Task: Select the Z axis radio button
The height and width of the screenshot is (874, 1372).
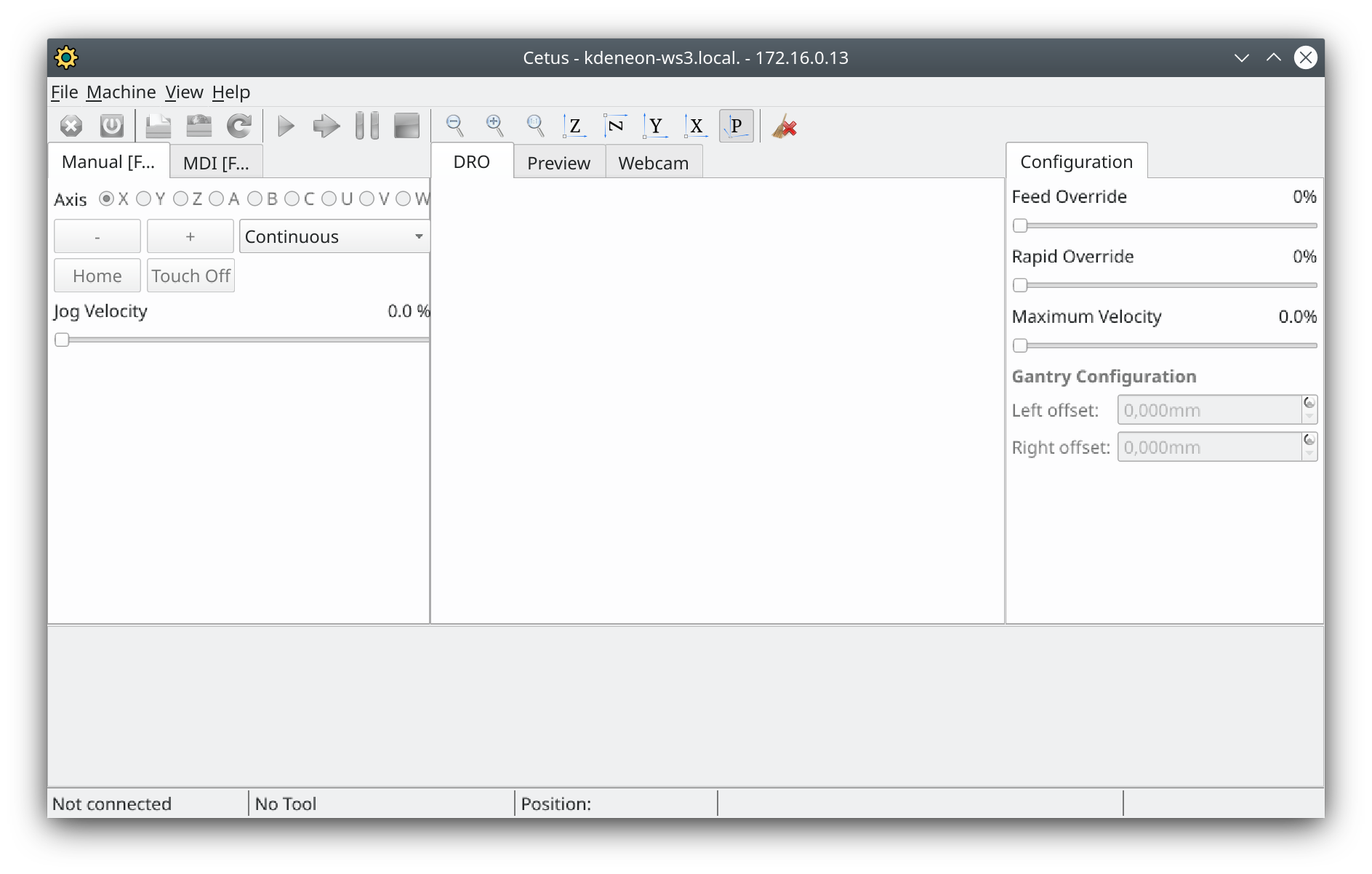Action: pyautogui.click(x=182, y=199)
